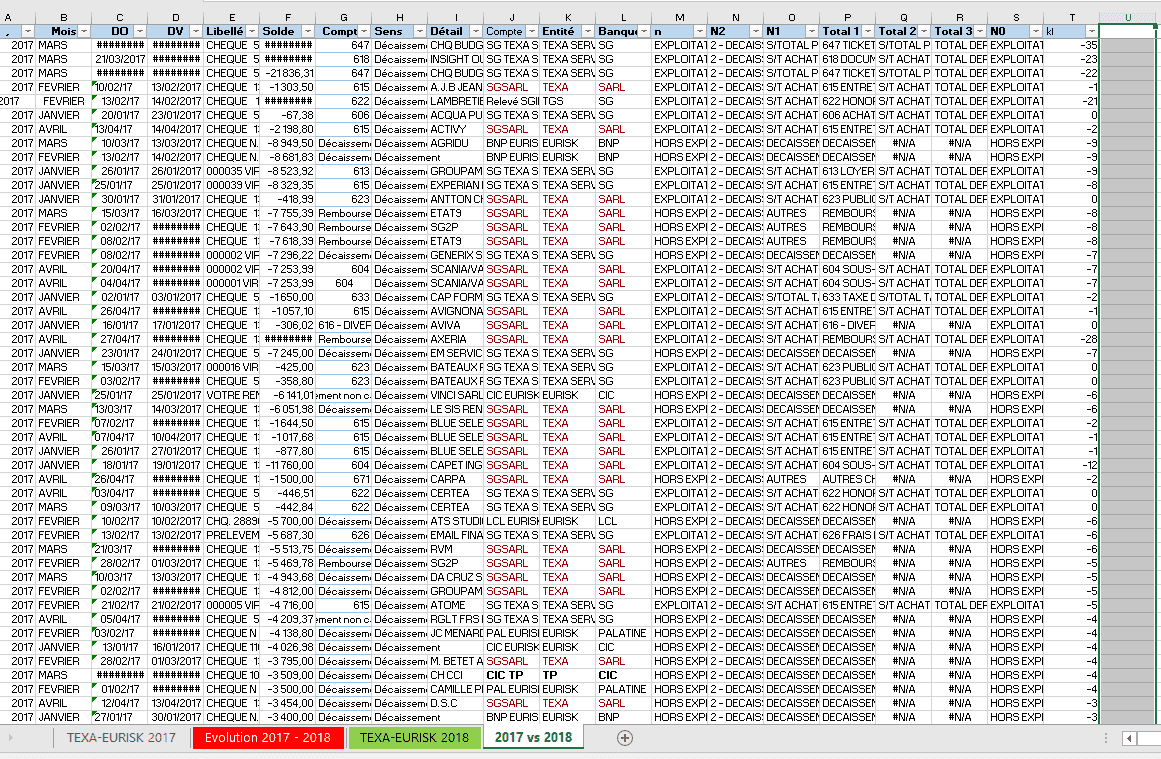Click the cell containing AVIVA
Viewport: 1161px width, 759px height.
455,325
